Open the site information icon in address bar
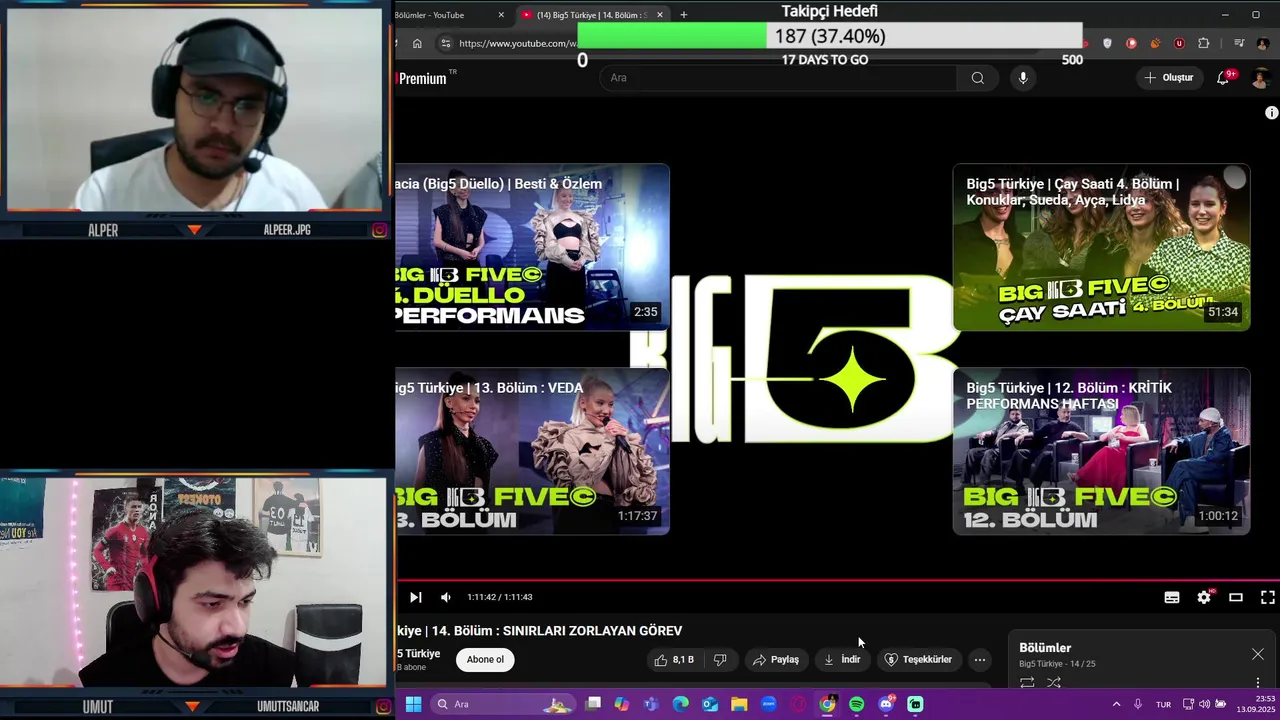The image size is (1280, 720). [446, 43]
